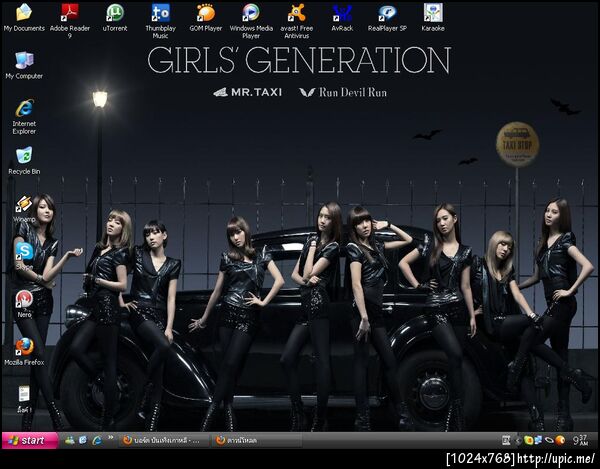Image resolution: width=600 pixels, height=469 pixels.
Task: Launch the Karaoke desktop shortcut
Action: click(433, 17)
